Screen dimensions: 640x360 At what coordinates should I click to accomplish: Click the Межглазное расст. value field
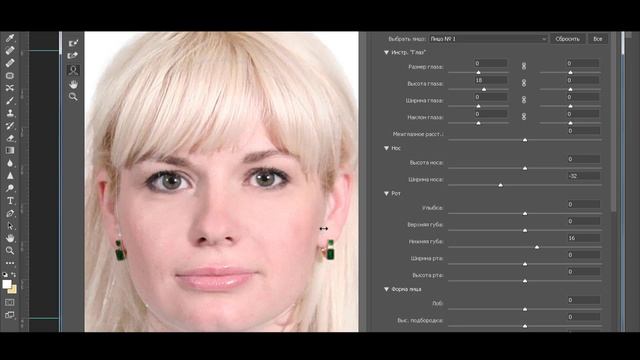pyautogui.click(x=583, y=131)
